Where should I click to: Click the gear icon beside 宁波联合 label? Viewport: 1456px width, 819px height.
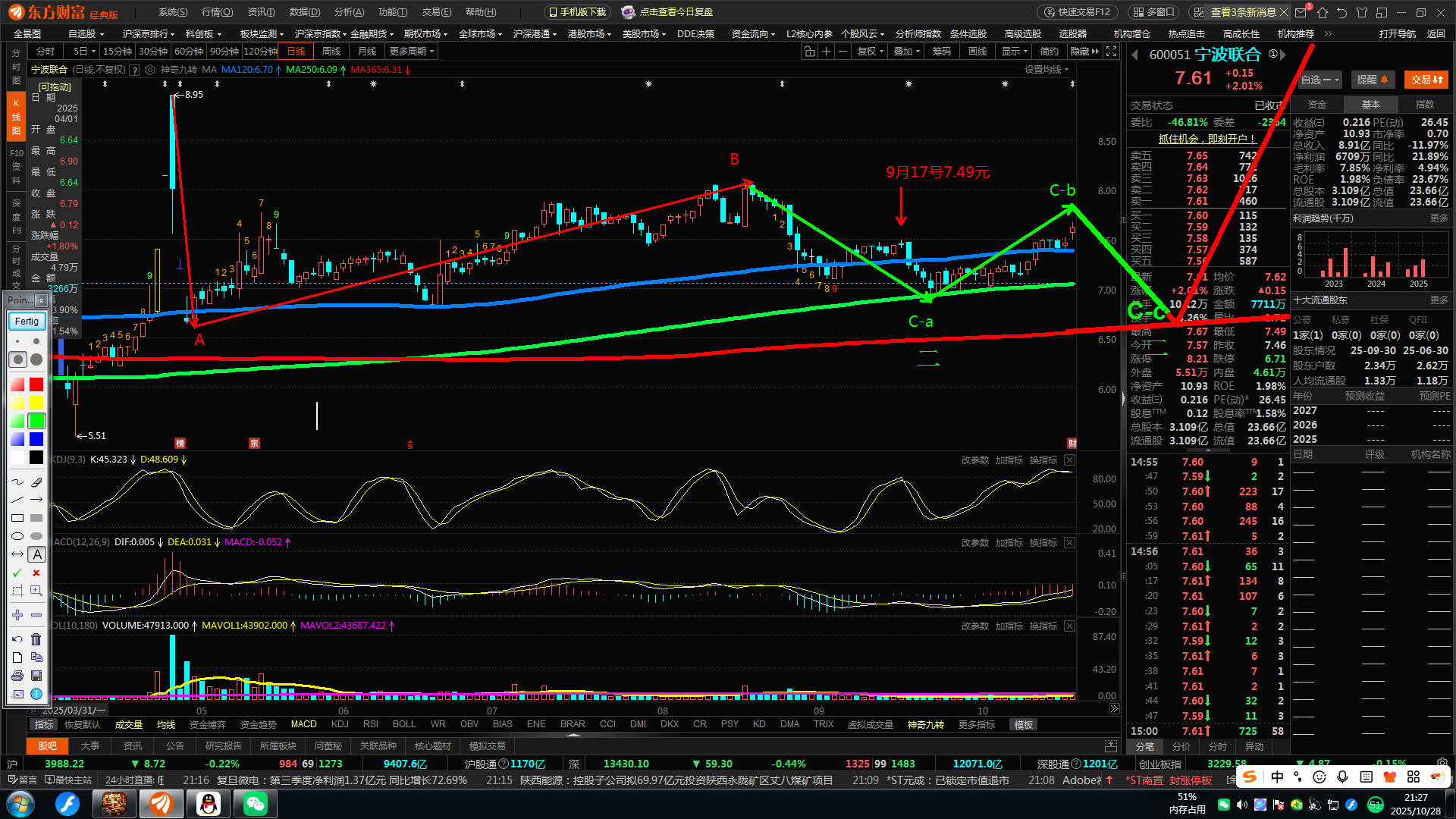pos(150,70)
